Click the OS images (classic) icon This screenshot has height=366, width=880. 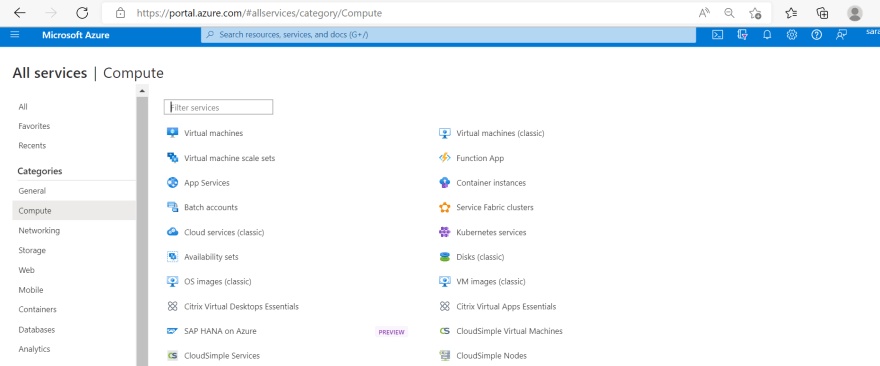coord(172,281)
